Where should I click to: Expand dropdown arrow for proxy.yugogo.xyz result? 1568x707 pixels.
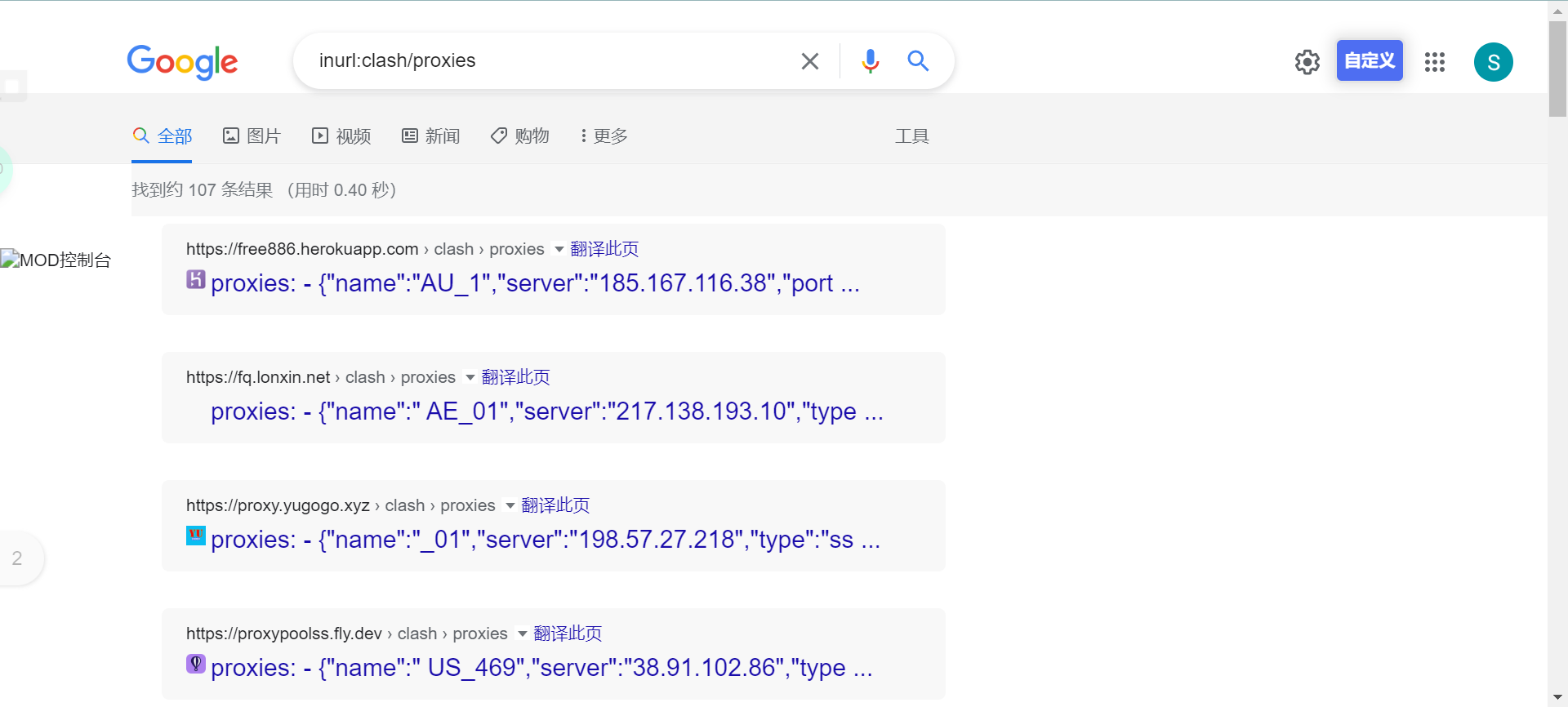[x=510, y=506]
